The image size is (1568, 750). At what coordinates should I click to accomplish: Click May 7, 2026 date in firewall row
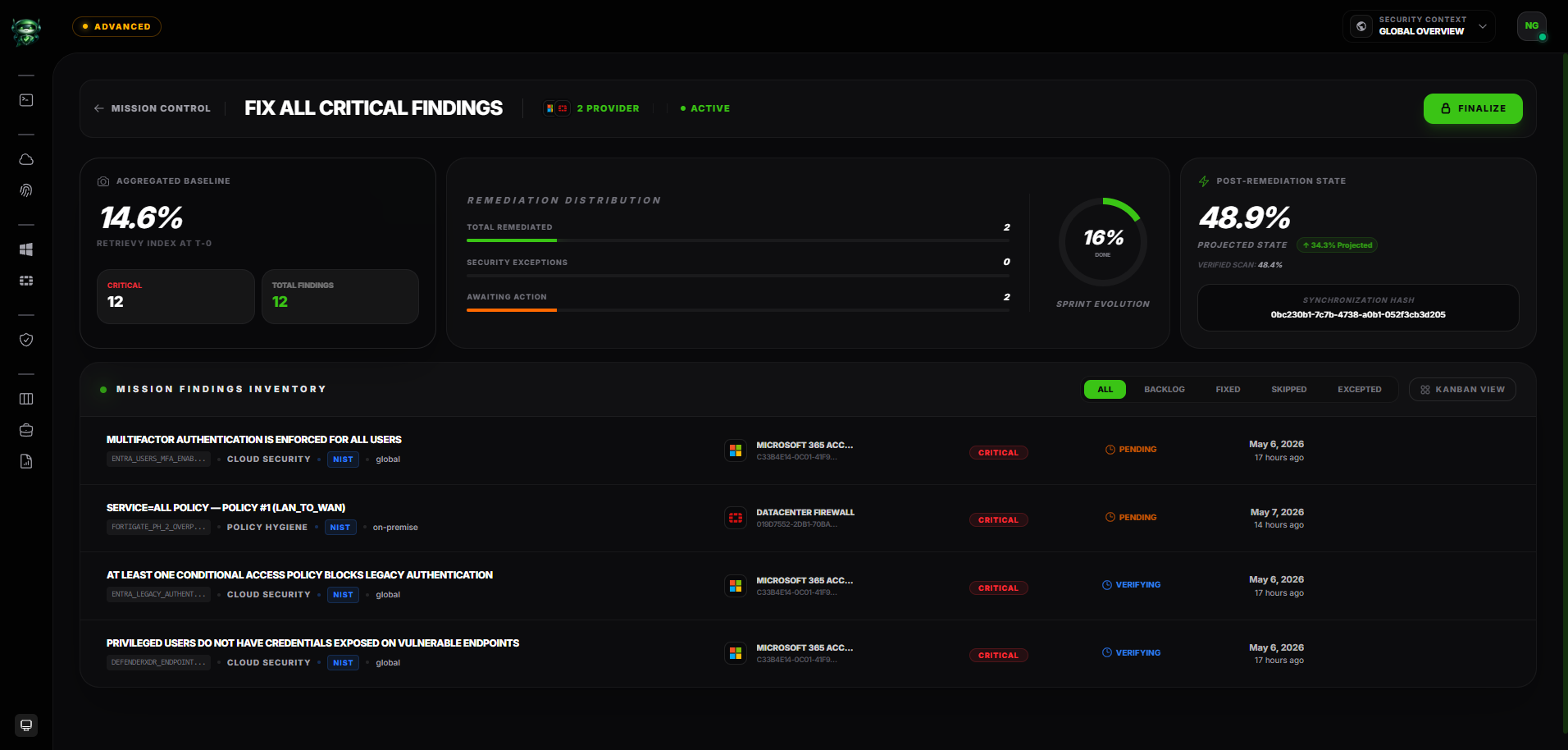pos(1277,512)
